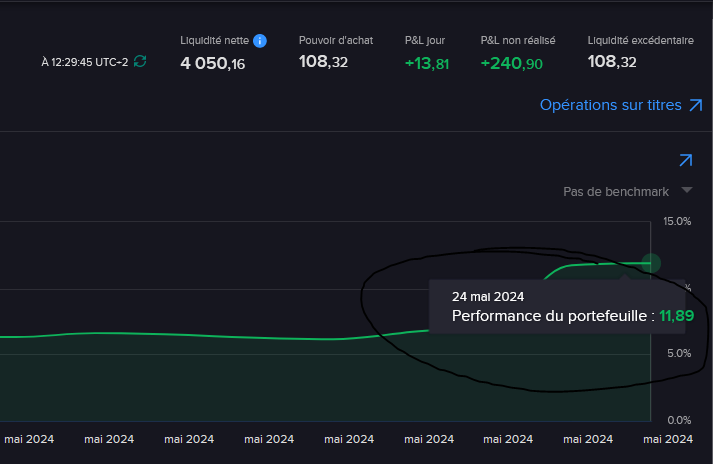Click the Pouvoir d'achat value 108,32

(323, 61)
